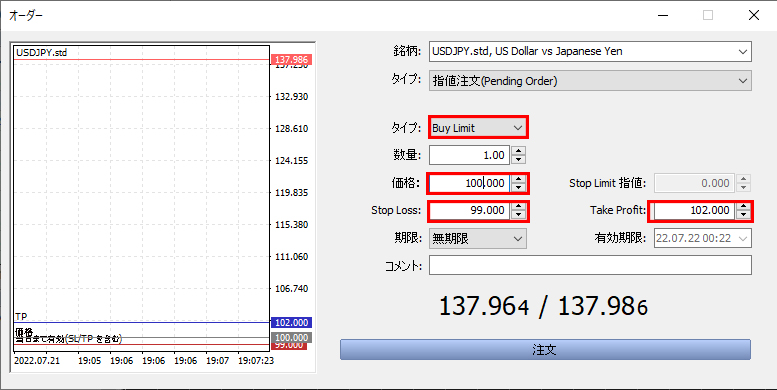Click the 100.000 price label on chart
Viewport: 777px width, 390px height.
[291, 338]
